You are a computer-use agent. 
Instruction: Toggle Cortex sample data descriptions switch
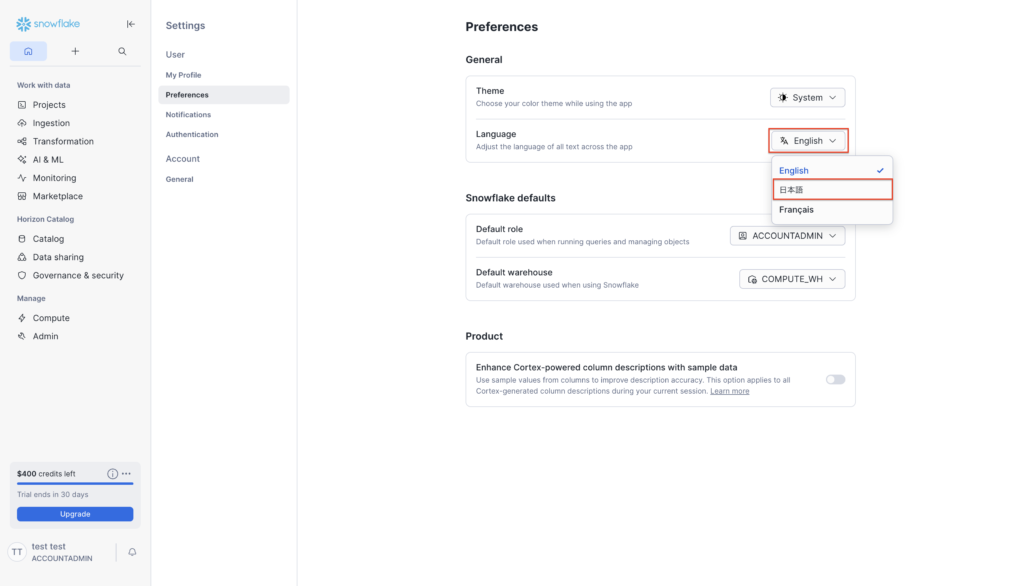point(835,379)
